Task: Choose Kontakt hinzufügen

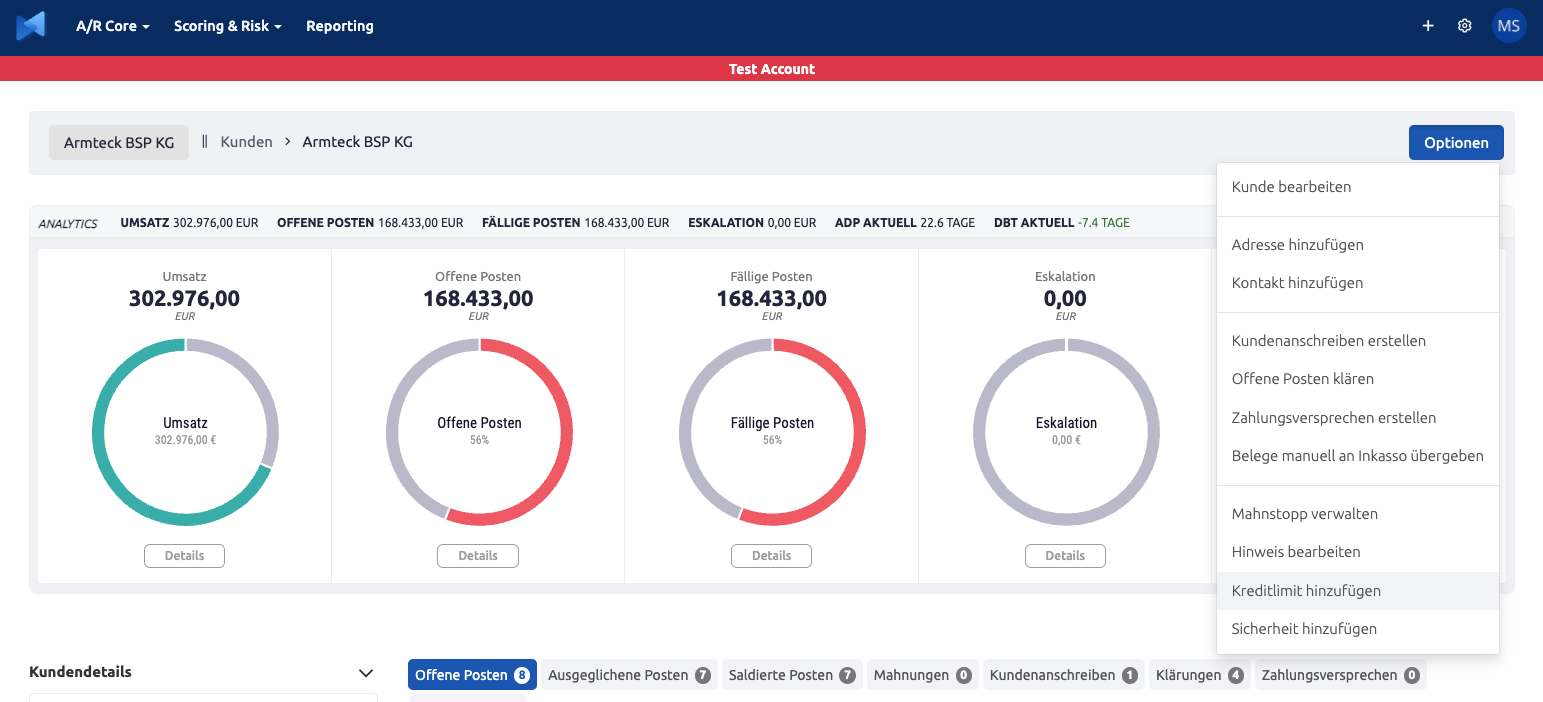Action: [1358, 283]
